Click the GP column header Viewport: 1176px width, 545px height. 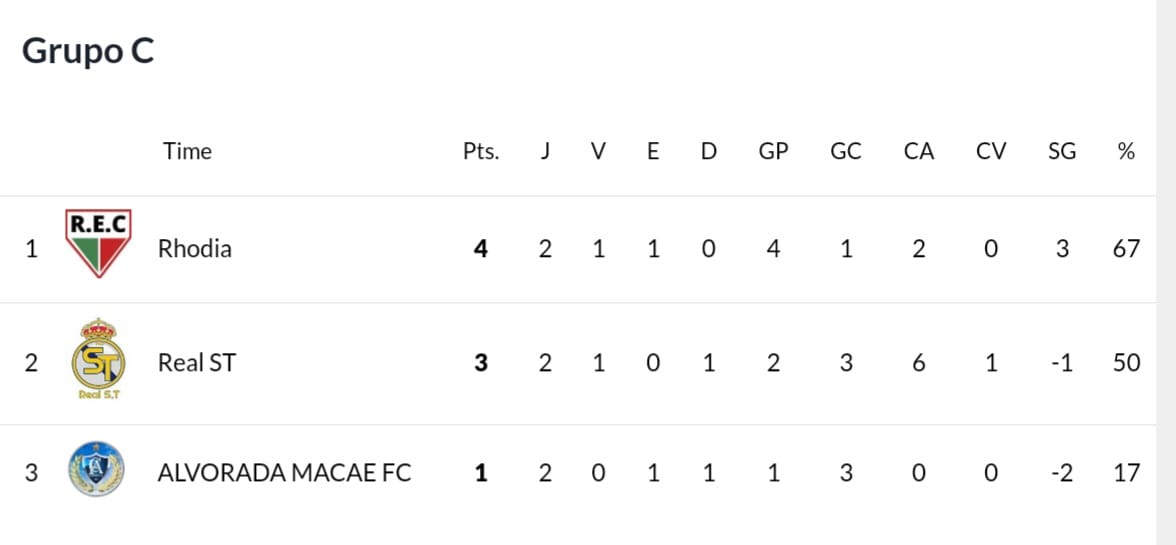[x=773, y=151]
